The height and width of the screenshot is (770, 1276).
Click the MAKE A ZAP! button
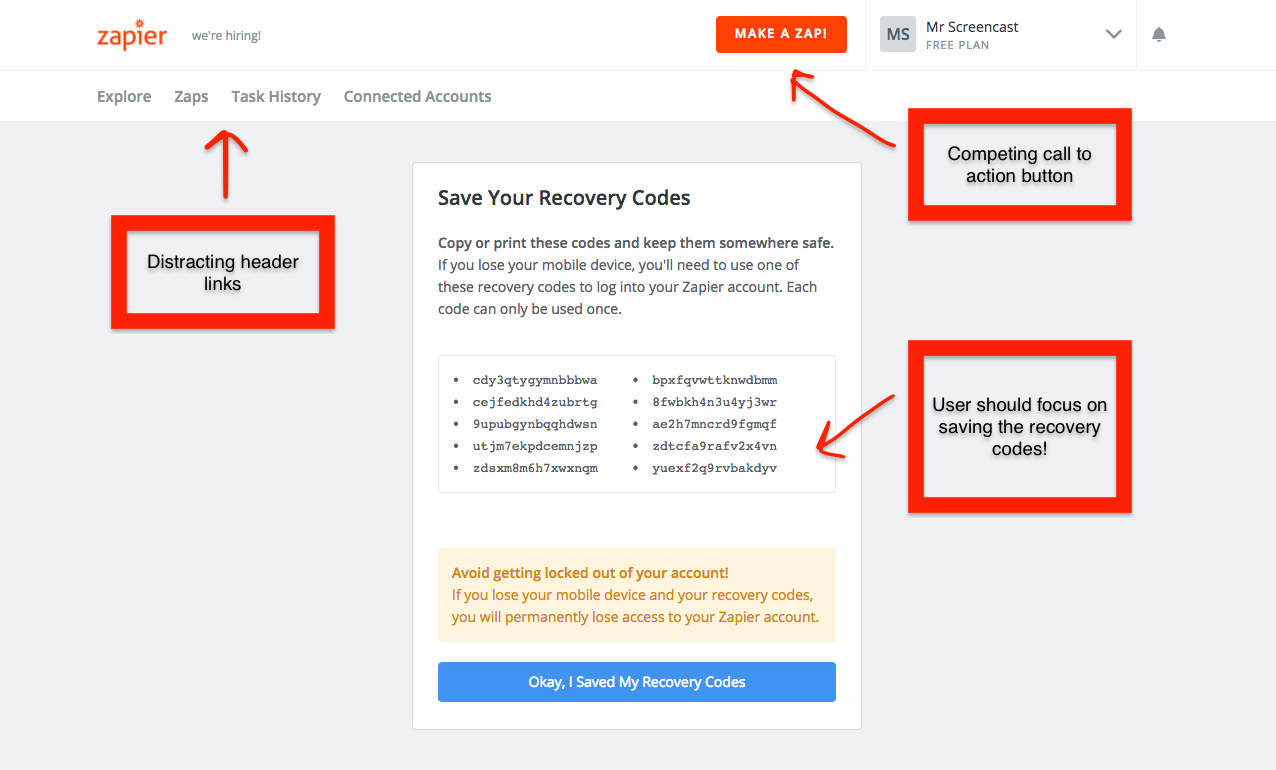point(781,33)
